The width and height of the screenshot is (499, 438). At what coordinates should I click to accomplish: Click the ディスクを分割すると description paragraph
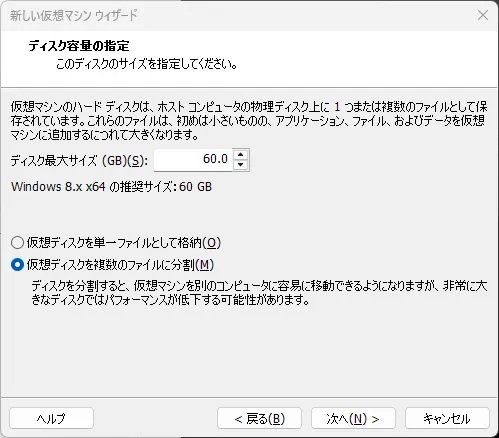[x=259, y=293]
